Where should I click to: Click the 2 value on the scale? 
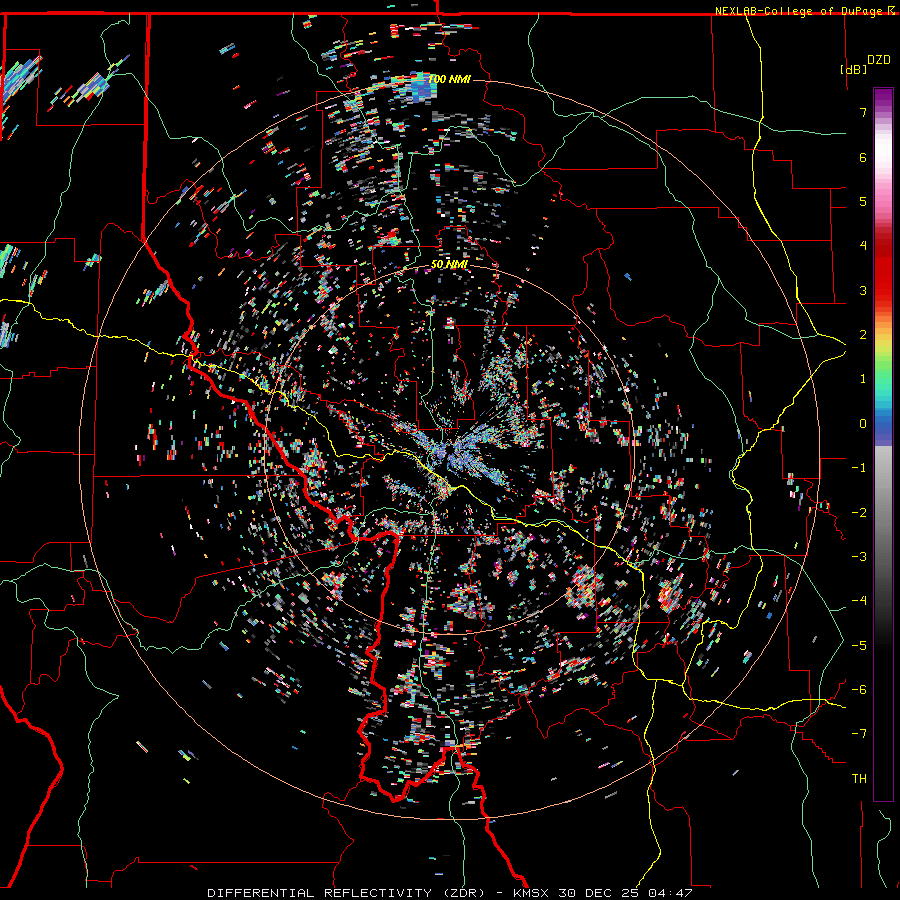[x=863, y=335]
